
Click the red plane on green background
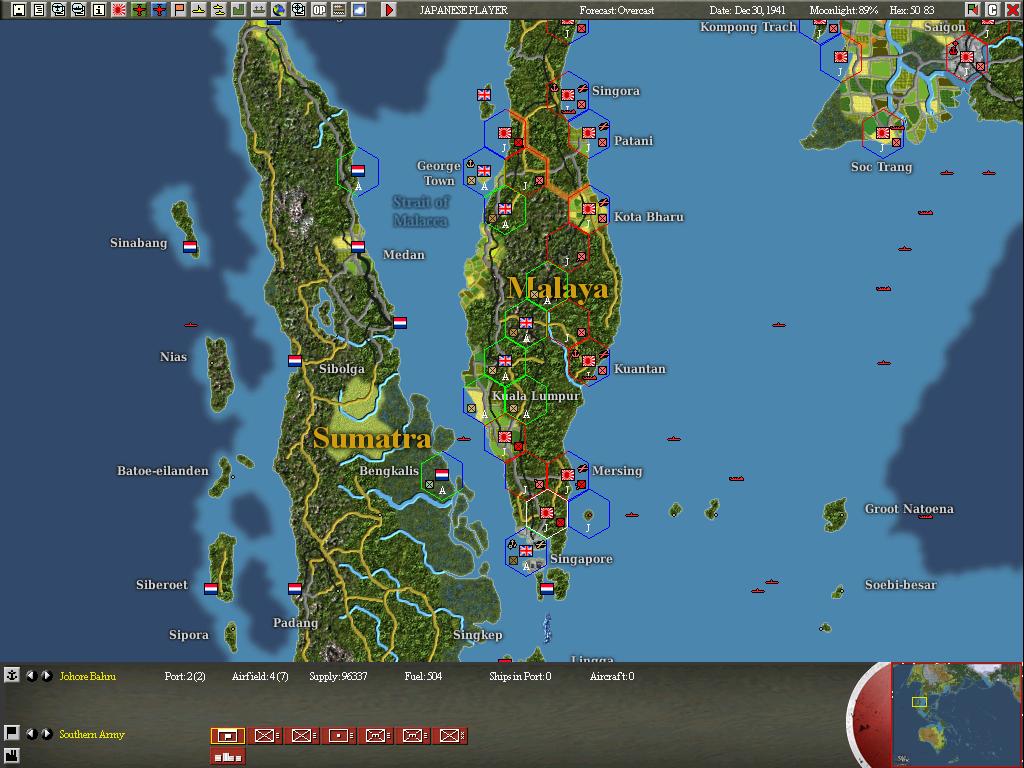[x=139, y=10]
